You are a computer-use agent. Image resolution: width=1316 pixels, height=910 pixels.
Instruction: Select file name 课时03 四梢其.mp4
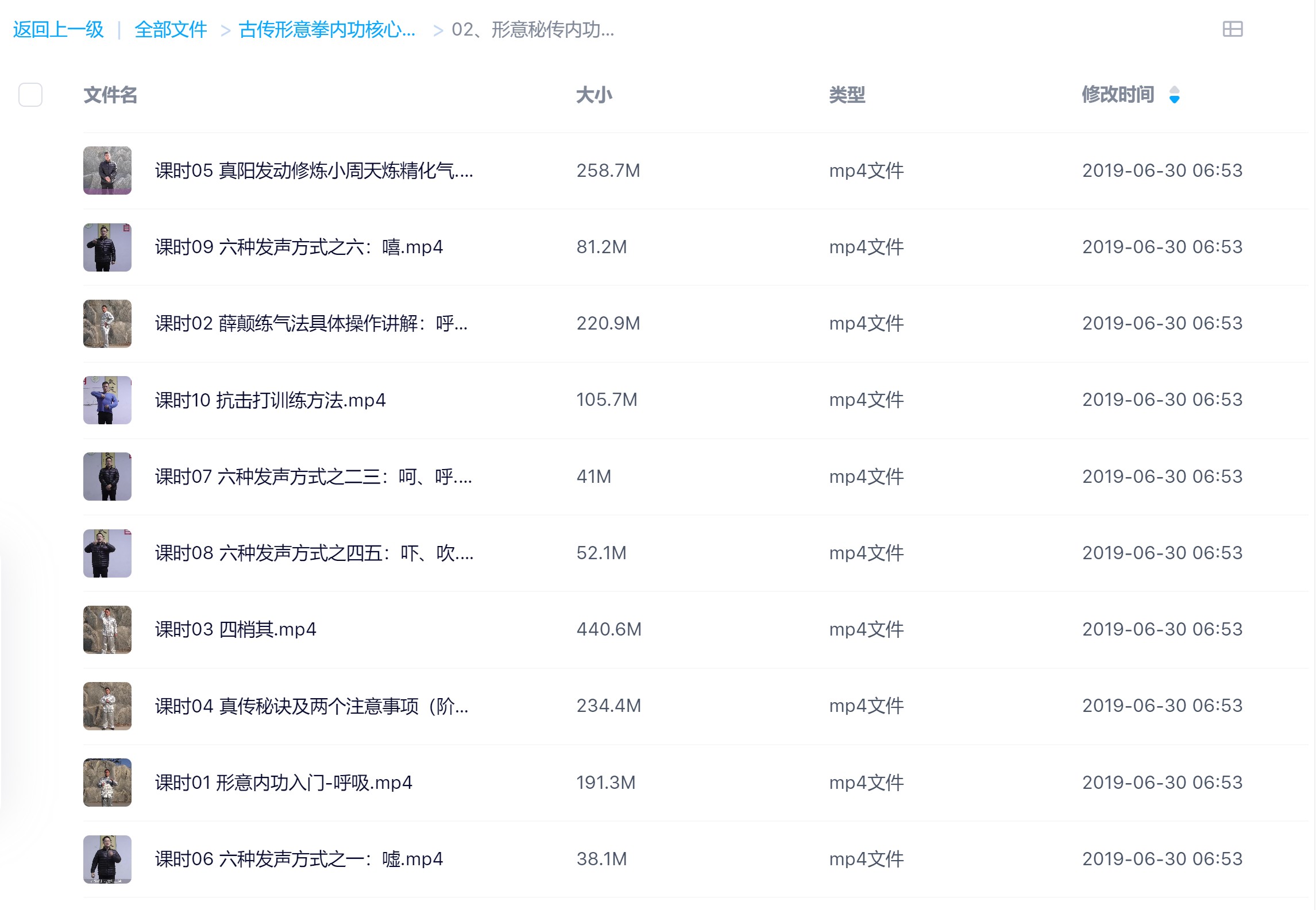[236, 629]
